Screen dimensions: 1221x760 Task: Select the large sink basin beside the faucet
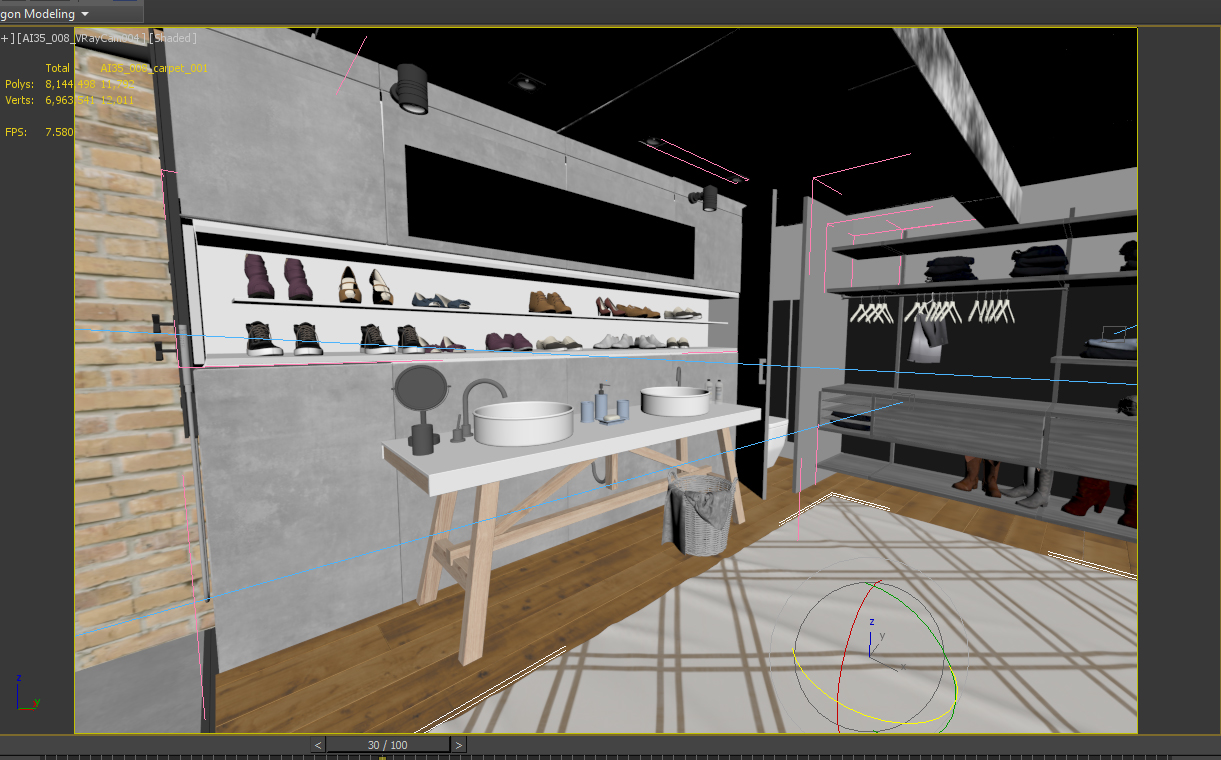pos(522,423)
